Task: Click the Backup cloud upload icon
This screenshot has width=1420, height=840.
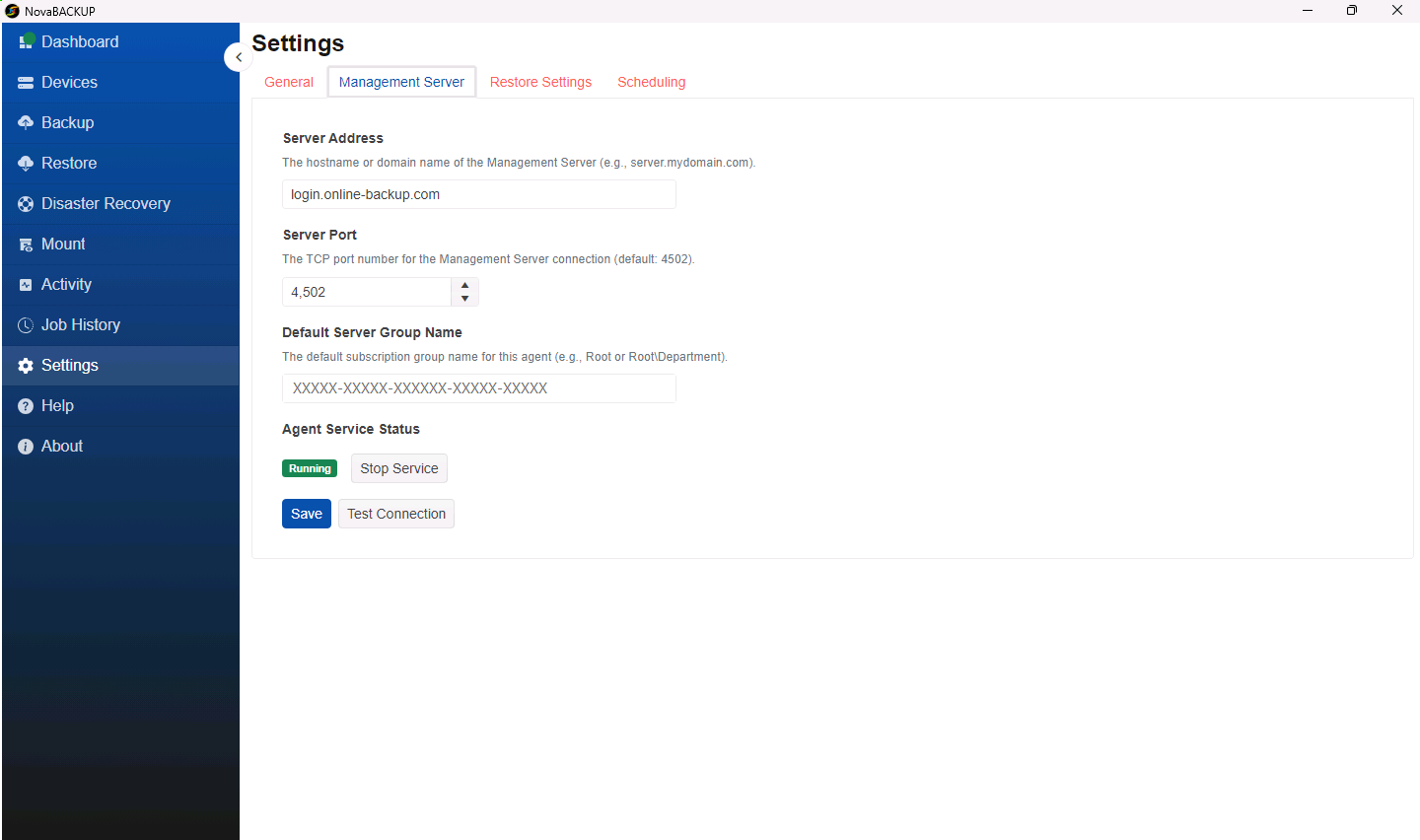Action: 26,122
